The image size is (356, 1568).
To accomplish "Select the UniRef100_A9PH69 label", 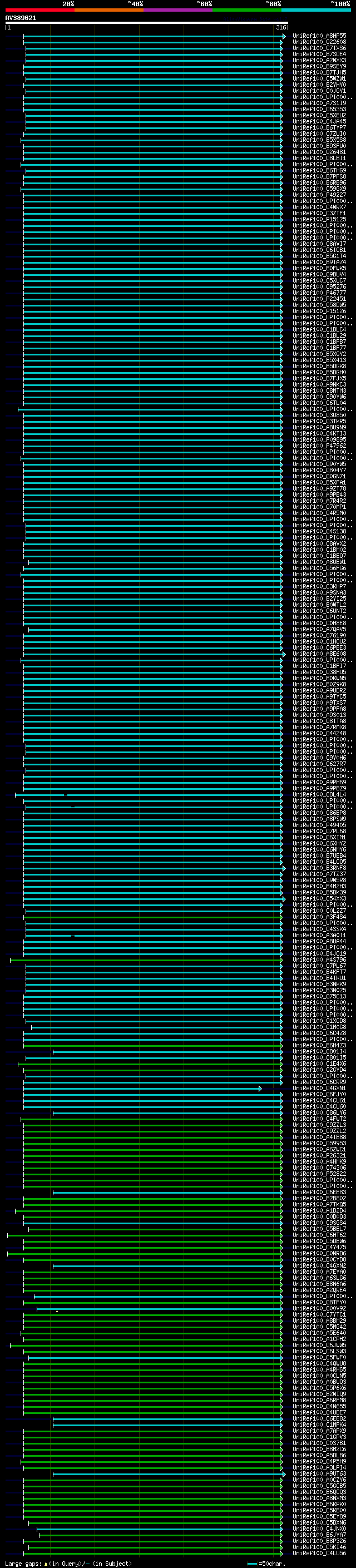I will coord(319,782).
